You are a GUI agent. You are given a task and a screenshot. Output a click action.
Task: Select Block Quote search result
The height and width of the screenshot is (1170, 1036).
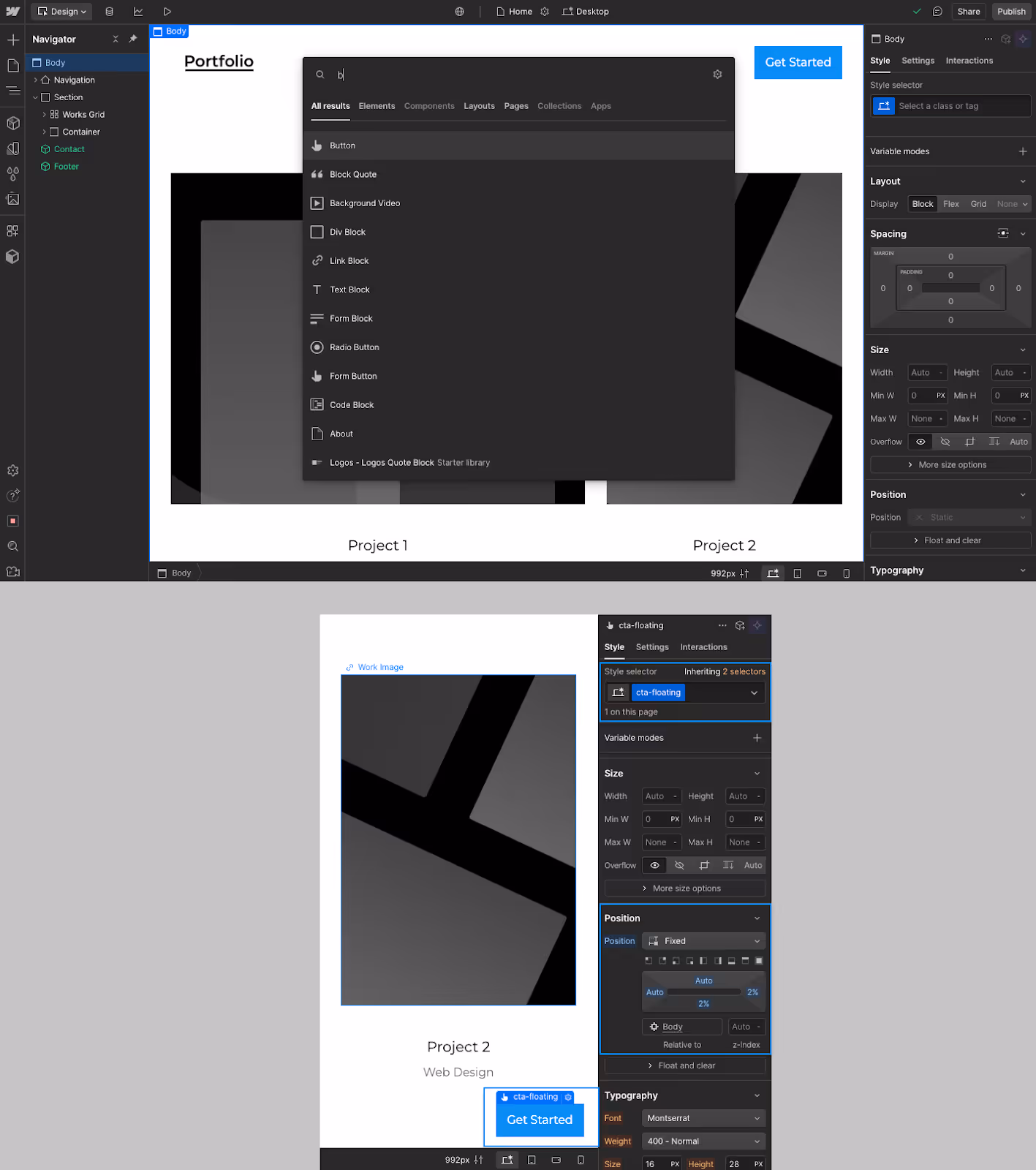point(518,175)
